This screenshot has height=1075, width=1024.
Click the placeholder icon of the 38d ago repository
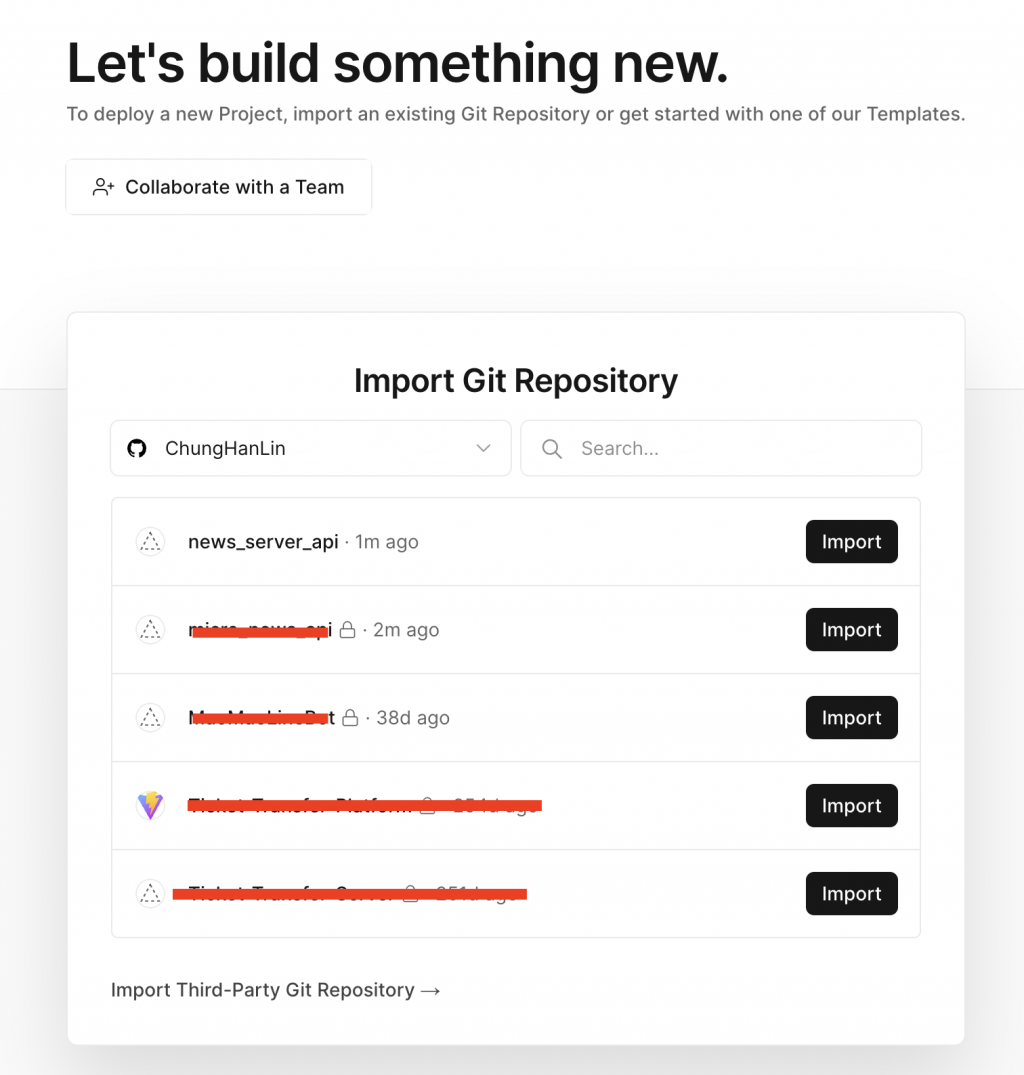point(150,717)
